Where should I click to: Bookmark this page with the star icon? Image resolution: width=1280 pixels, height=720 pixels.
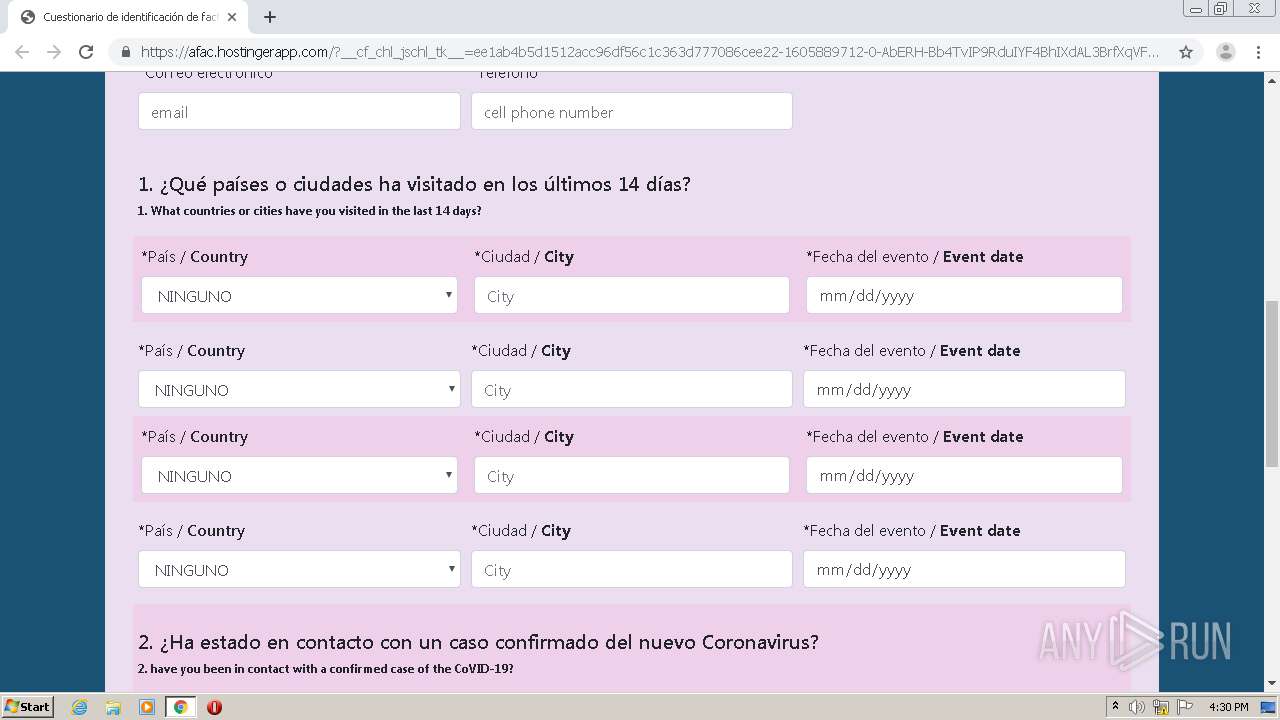pyautogui.click(x=1186, y=52)
